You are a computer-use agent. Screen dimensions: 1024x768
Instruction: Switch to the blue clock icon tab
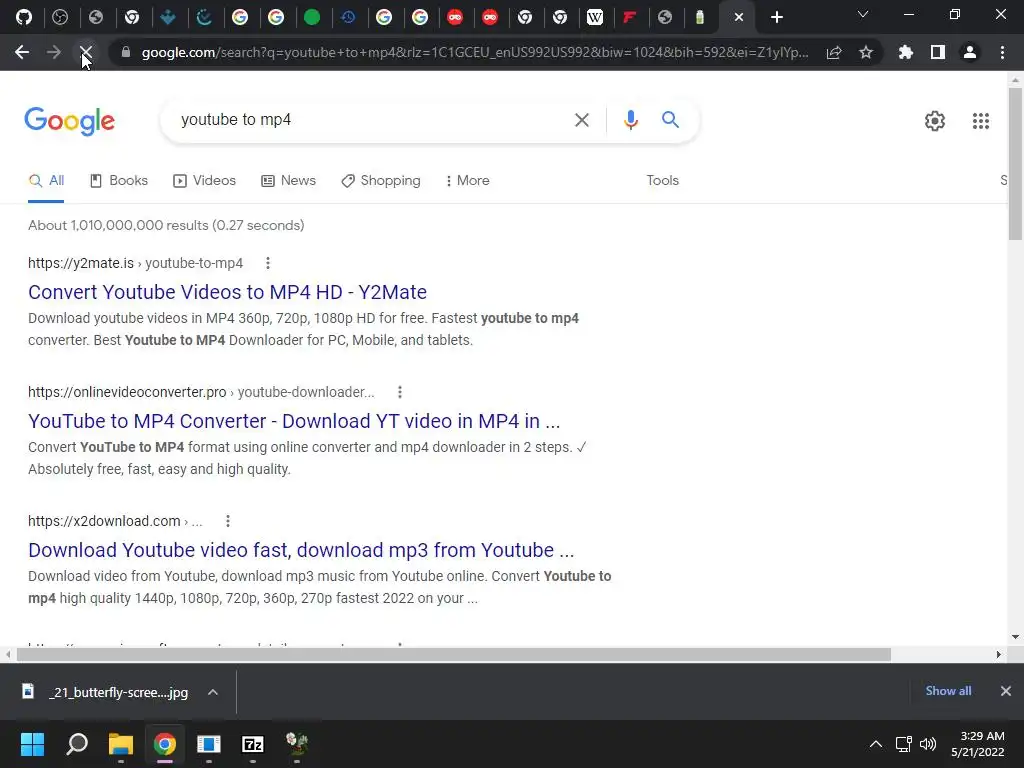tap(348, 17)
